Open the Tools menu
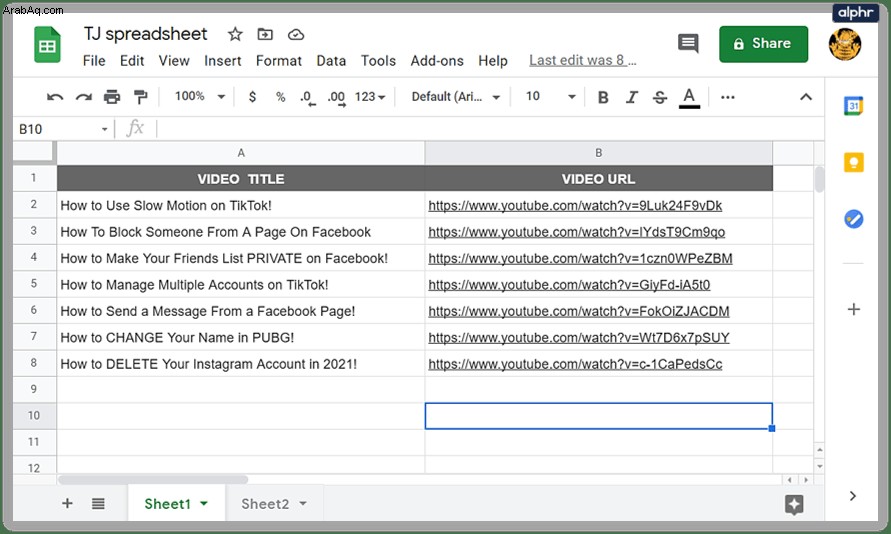Screen dimensions: 891x534 (x=378, y=61)
